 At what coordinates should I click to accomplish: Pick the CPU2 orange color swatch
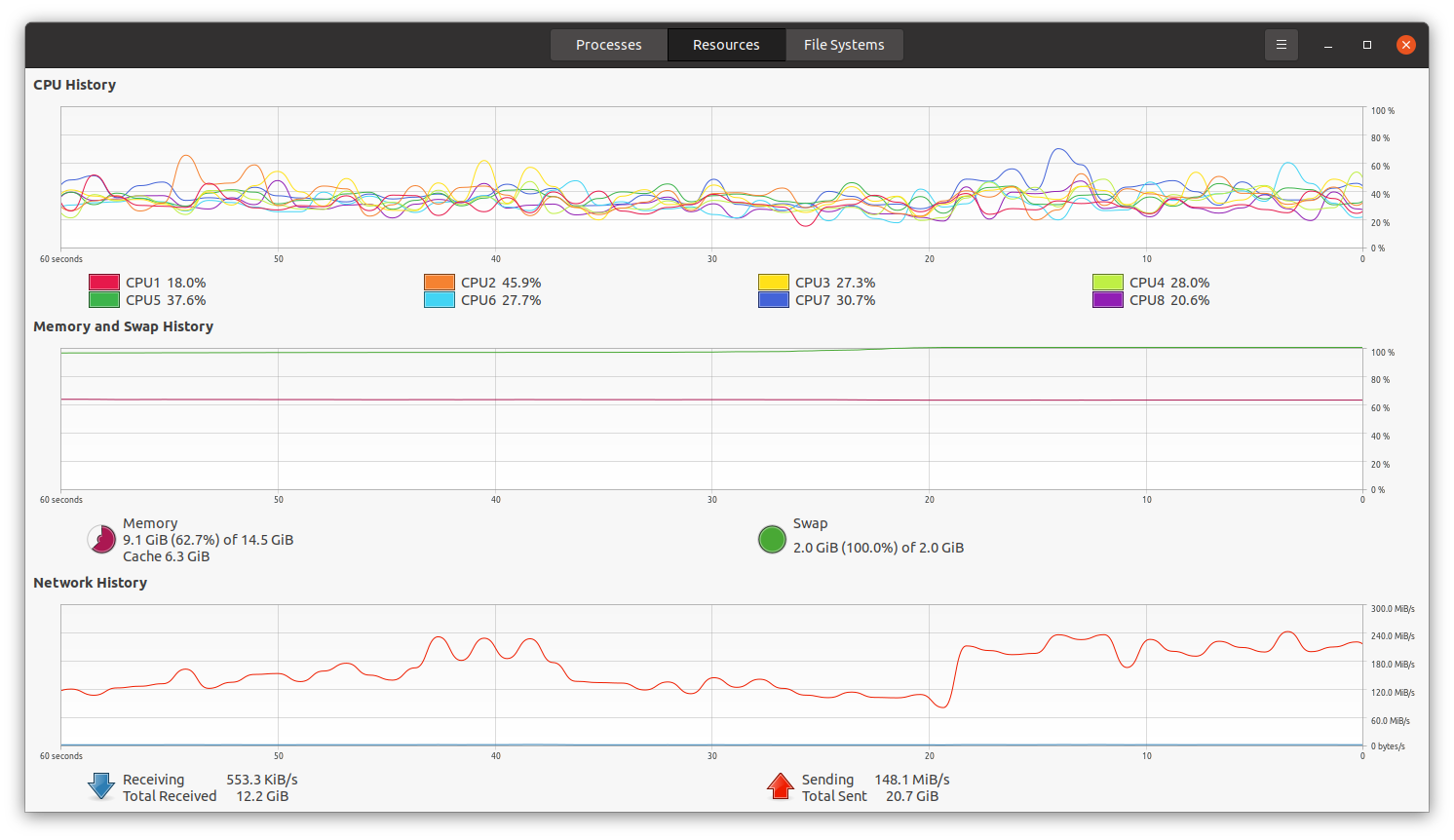coord(440,283)
